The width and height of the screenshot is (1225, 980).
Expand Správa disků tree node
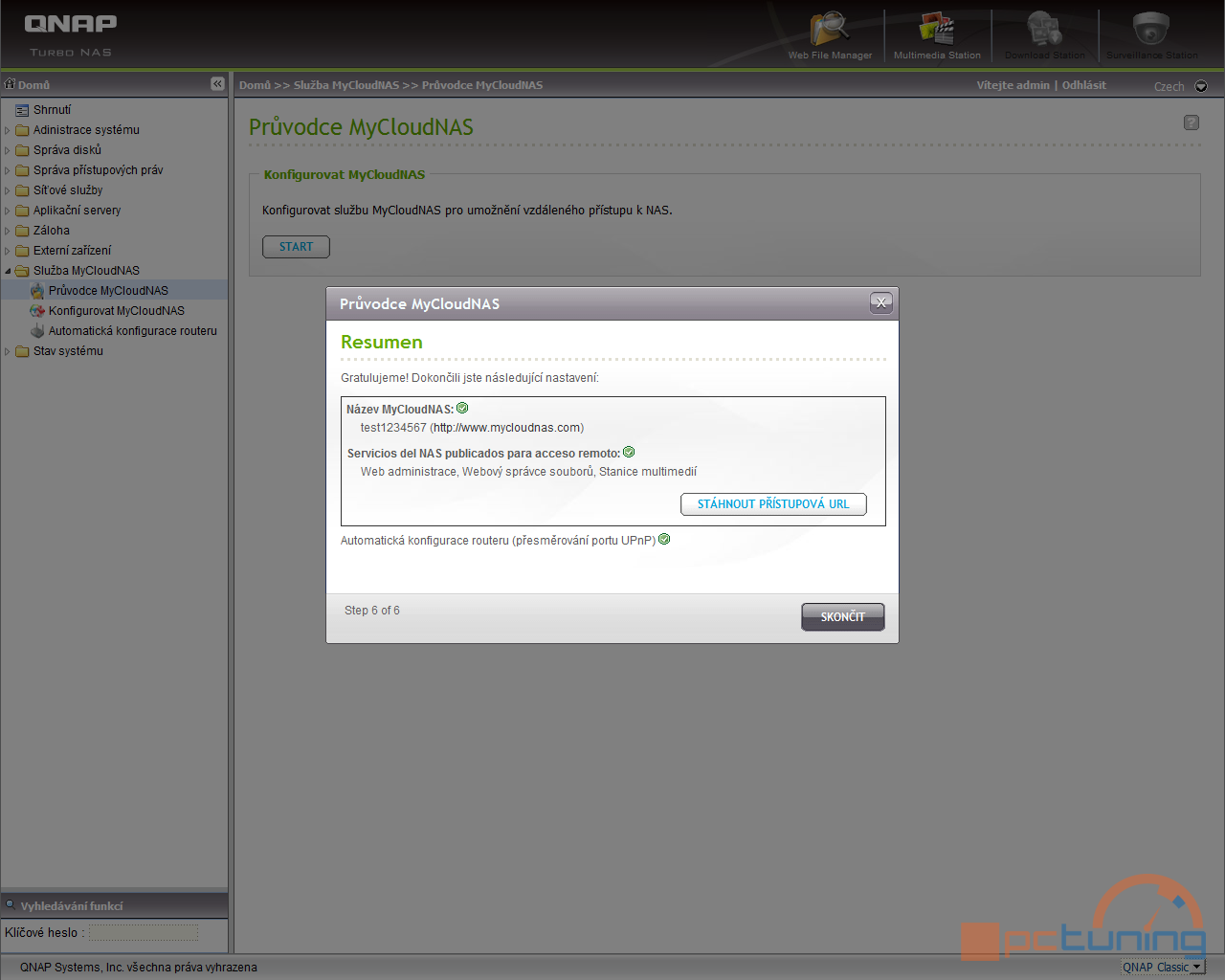click(8, 150)
